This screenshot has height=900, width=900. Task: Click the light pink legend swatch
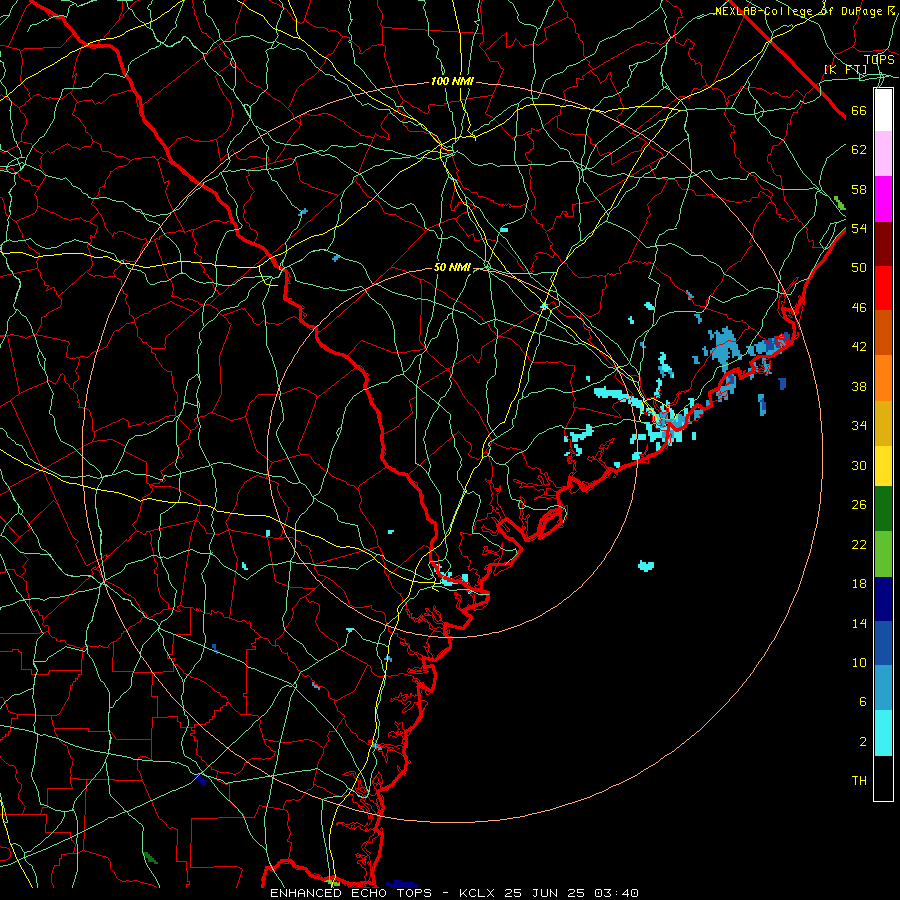883,153
